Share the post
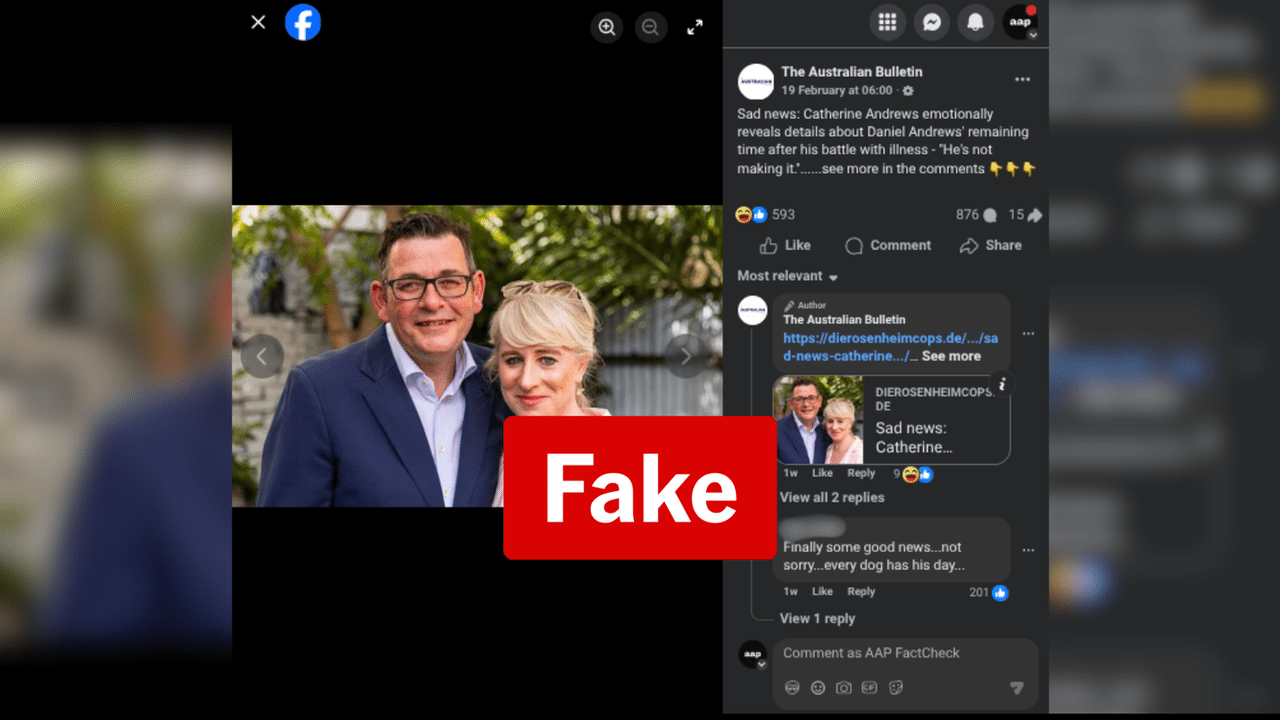Viewport: 1280px width, 720px height. [990, 245]
